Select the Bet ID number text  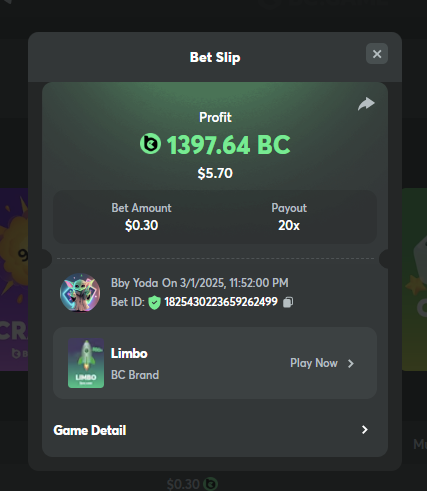[x=221, y=302]
